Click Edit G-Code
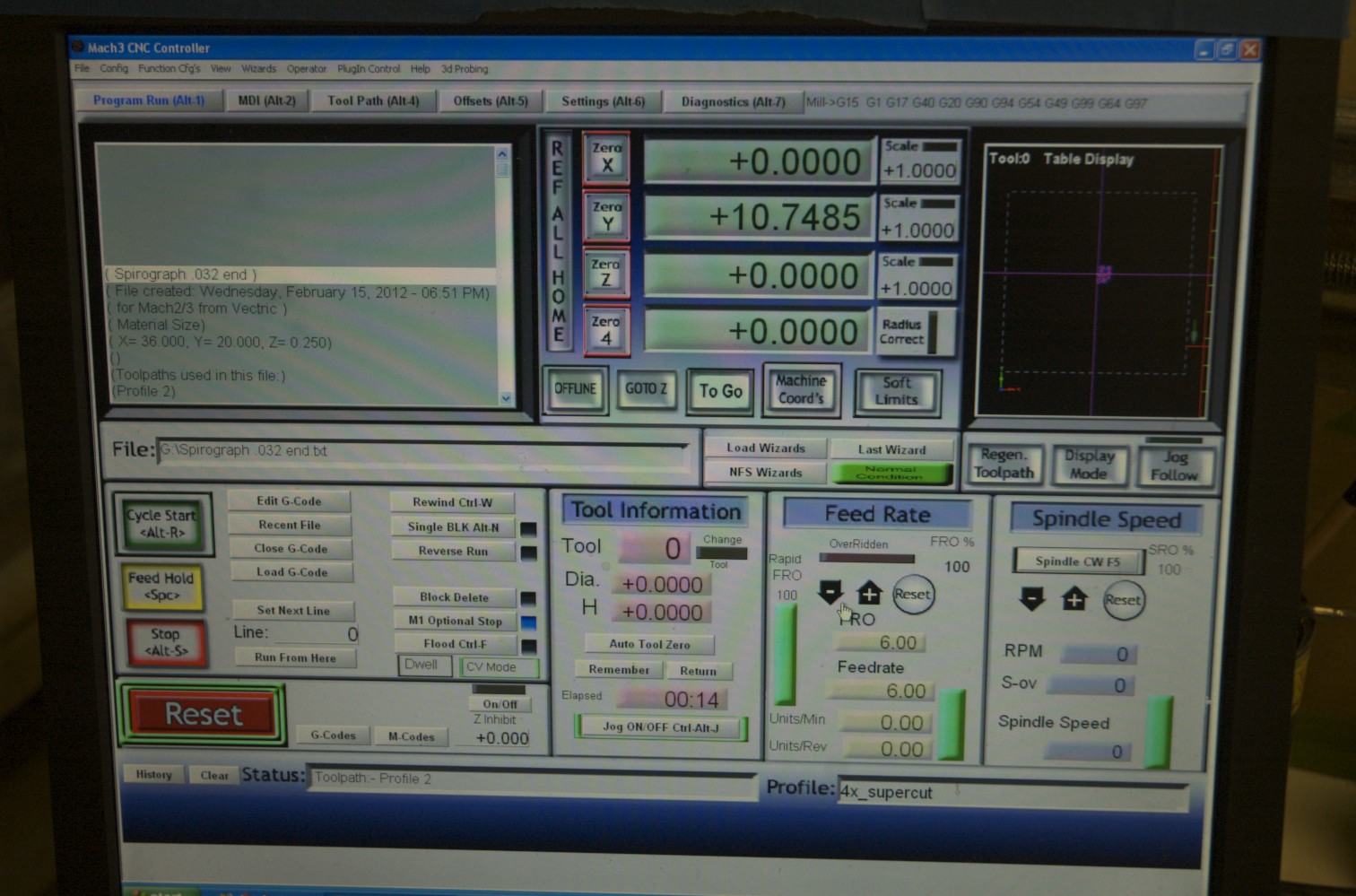The height and width of the screenshot is (896, 1356). point(289,501)
